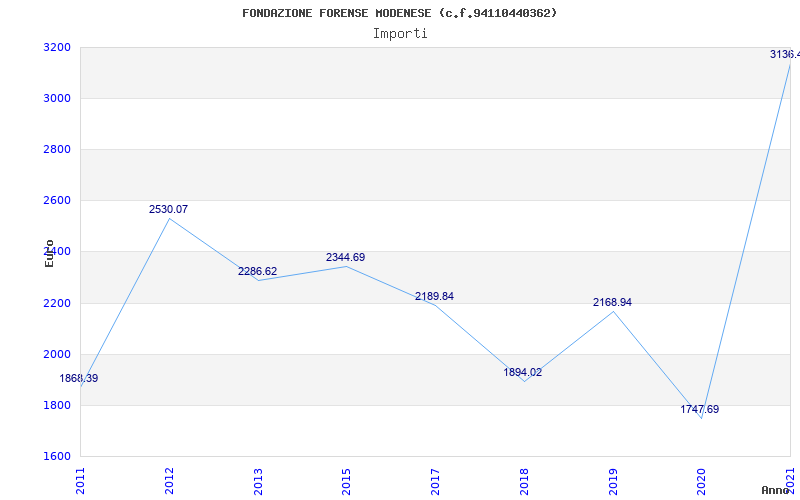800x500 pixels.
Task: Click x-axis year label 2015
Action: [346, 481]
